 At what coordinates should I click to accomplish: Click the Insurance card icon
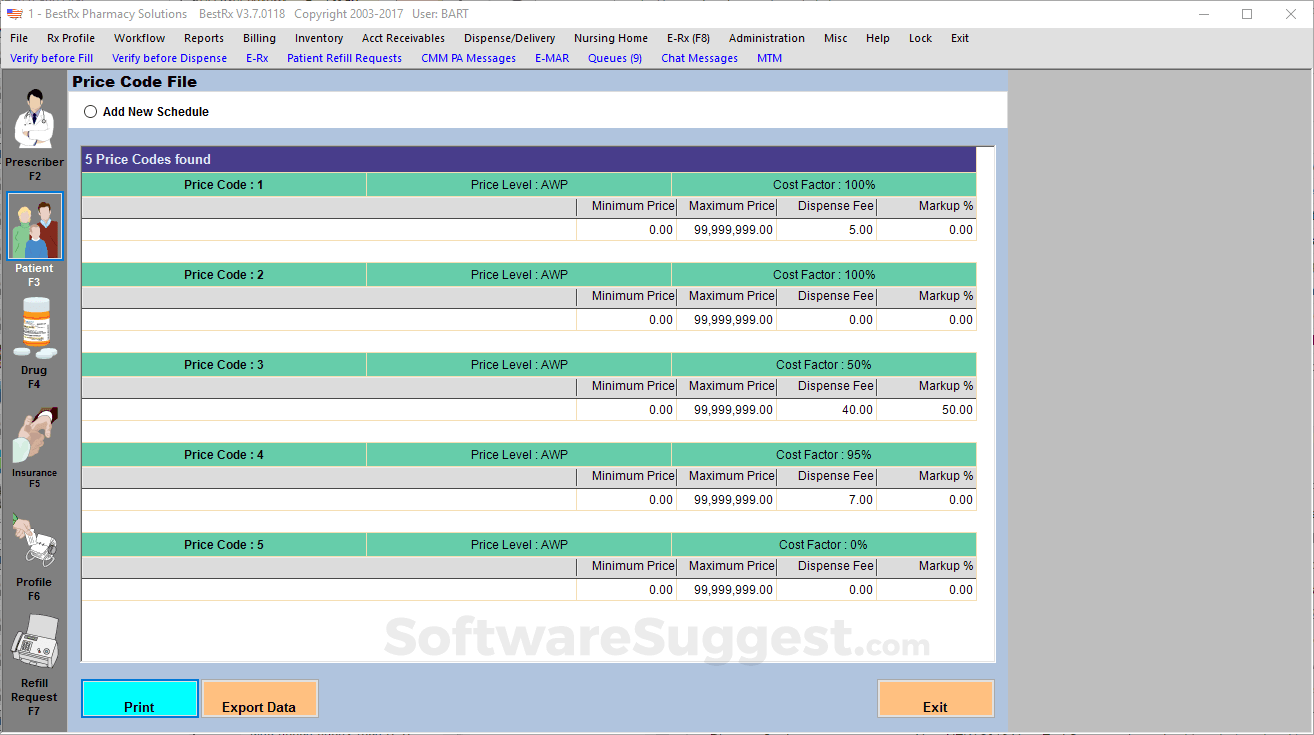(34, 435)
